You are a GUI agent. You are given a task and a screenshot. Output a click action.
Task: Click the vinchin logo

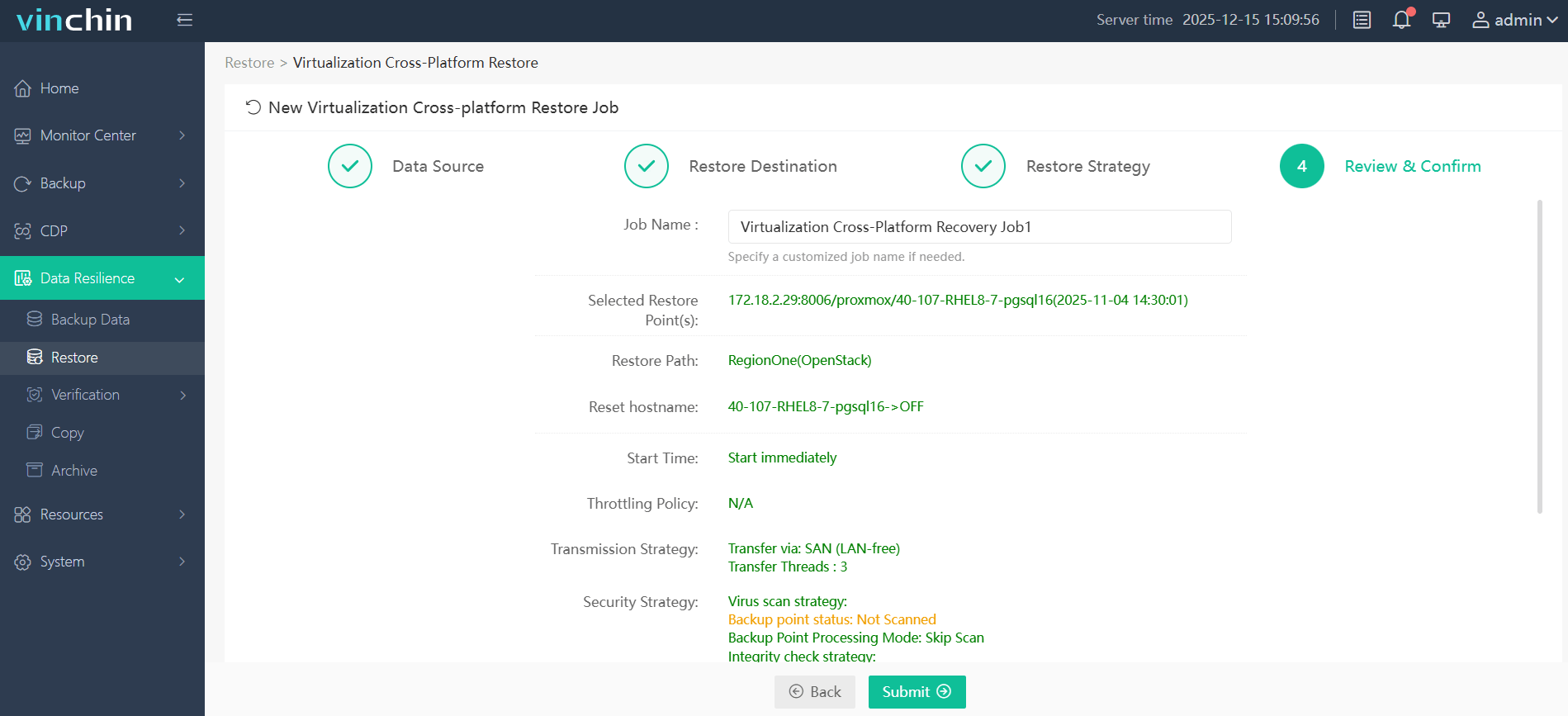click(x=74, y=20)
